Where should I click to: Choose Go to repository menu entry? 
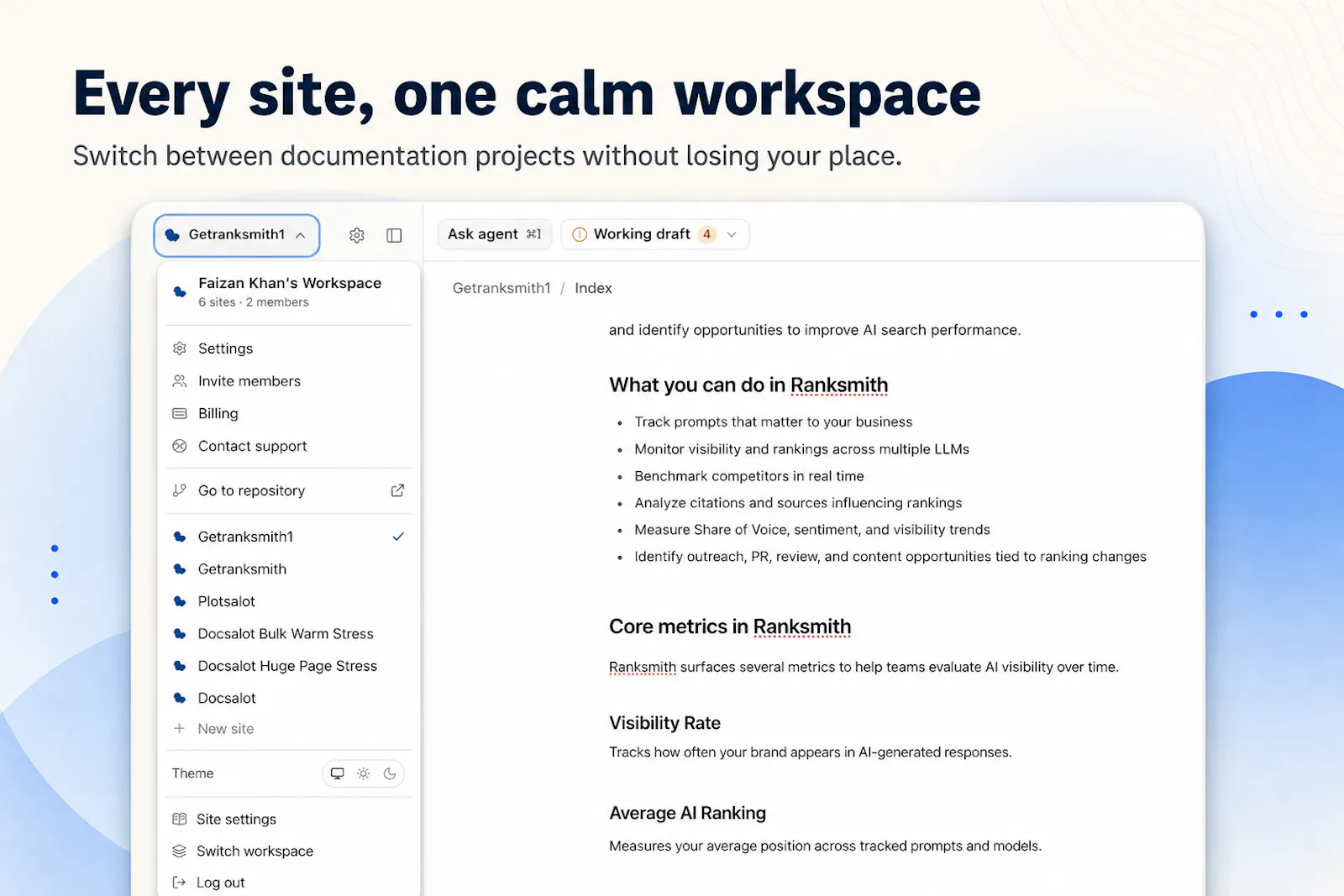point(288,490)
